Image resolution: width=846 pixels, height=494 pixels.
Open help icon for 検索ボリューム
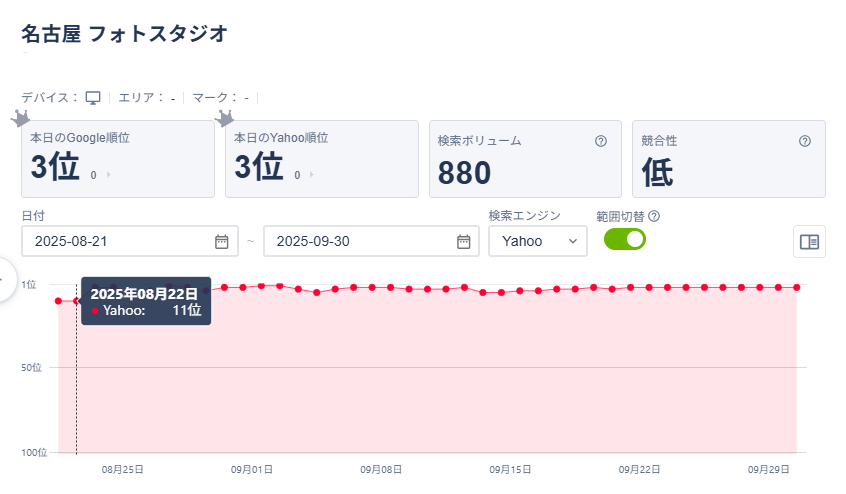[601, 141]
